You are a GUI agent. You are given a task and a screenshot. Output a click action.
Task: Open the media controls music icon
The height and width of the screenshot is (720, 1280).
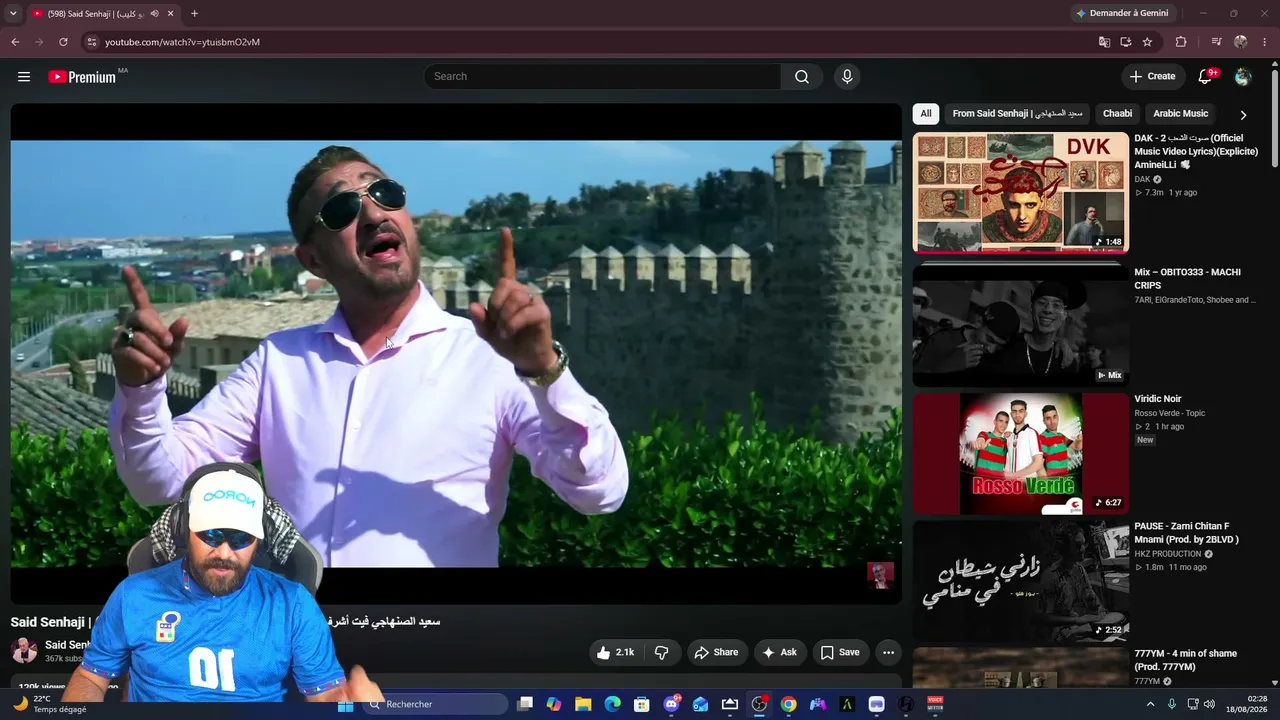tap(1216, 42)
